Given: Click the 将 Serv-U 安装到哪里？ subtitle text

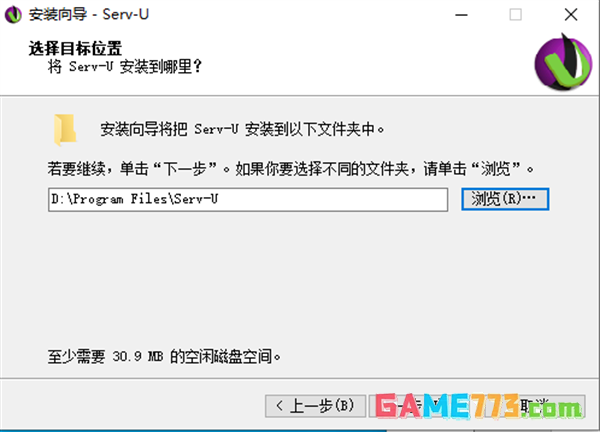Looking at the screenshot, I should (x=124, y=67).
